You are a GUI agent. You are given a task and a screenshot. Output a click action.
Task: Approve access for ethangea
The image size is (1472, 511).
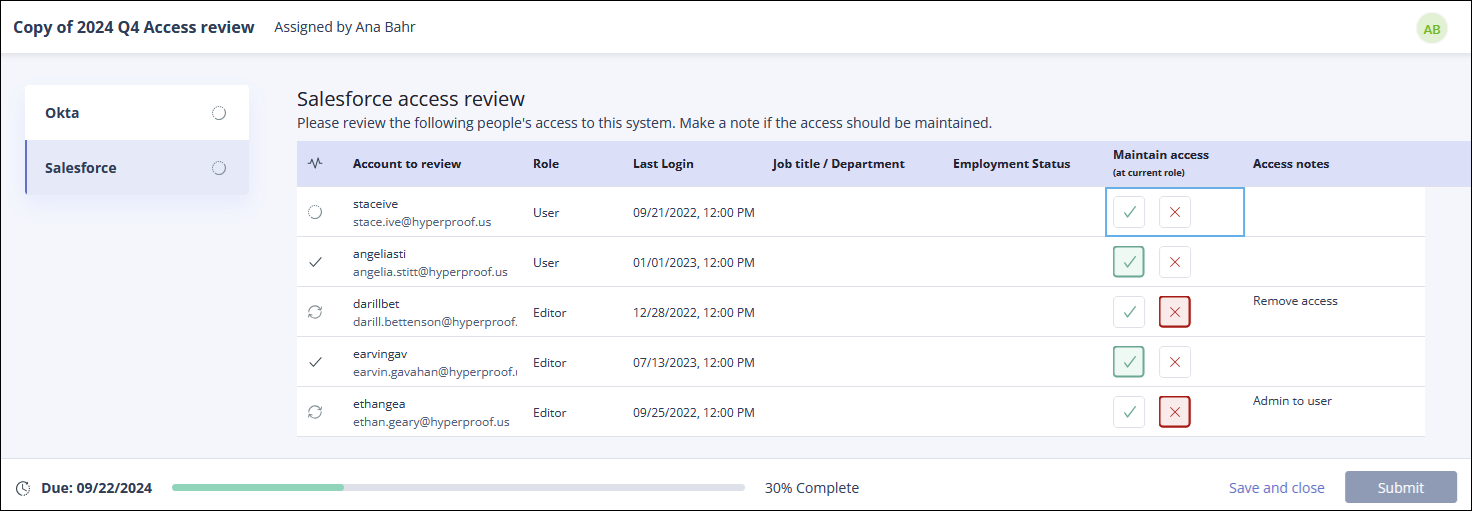(1129, 412)
